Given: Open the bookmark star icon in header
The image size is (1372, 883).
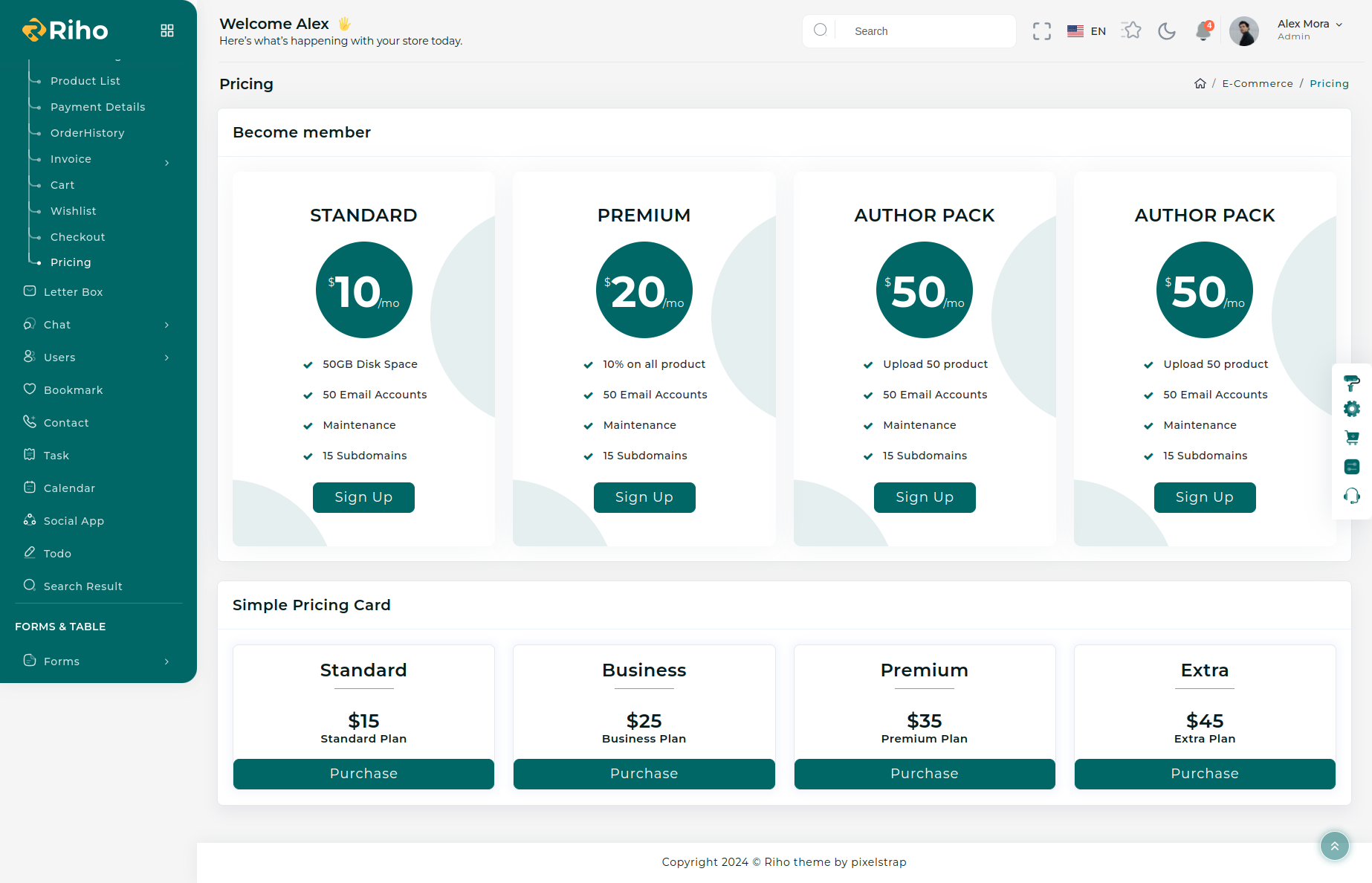Looking at the screenshot, I should coord(1131,30).
